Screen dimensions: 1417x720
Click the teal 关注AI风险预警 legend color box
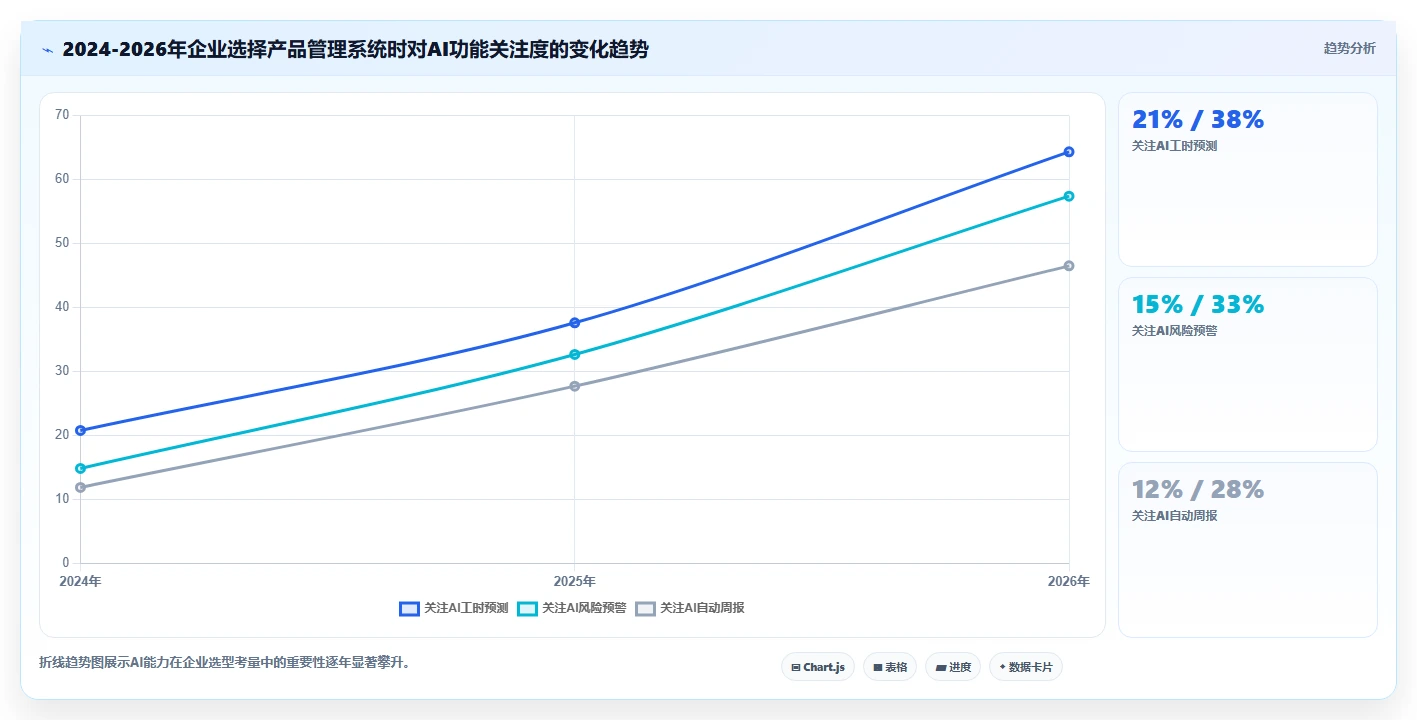pyautogui.click(x=527, y=608)
